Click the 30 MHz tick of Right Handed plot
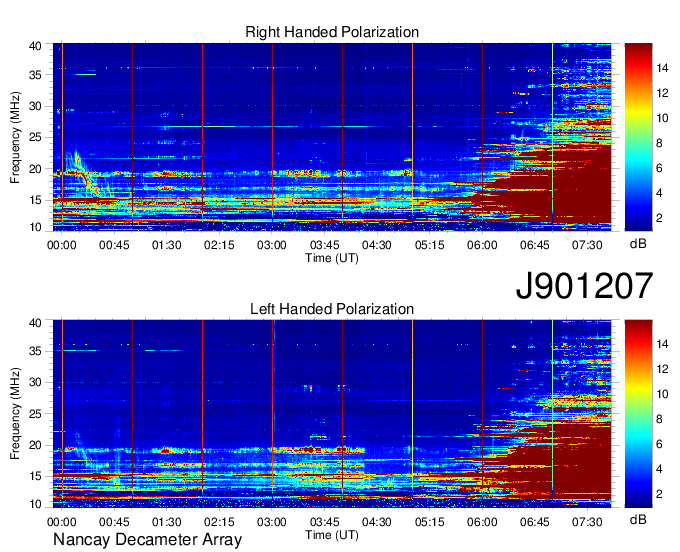The width and height of the screenshot is (680, 552). (35, 106)
